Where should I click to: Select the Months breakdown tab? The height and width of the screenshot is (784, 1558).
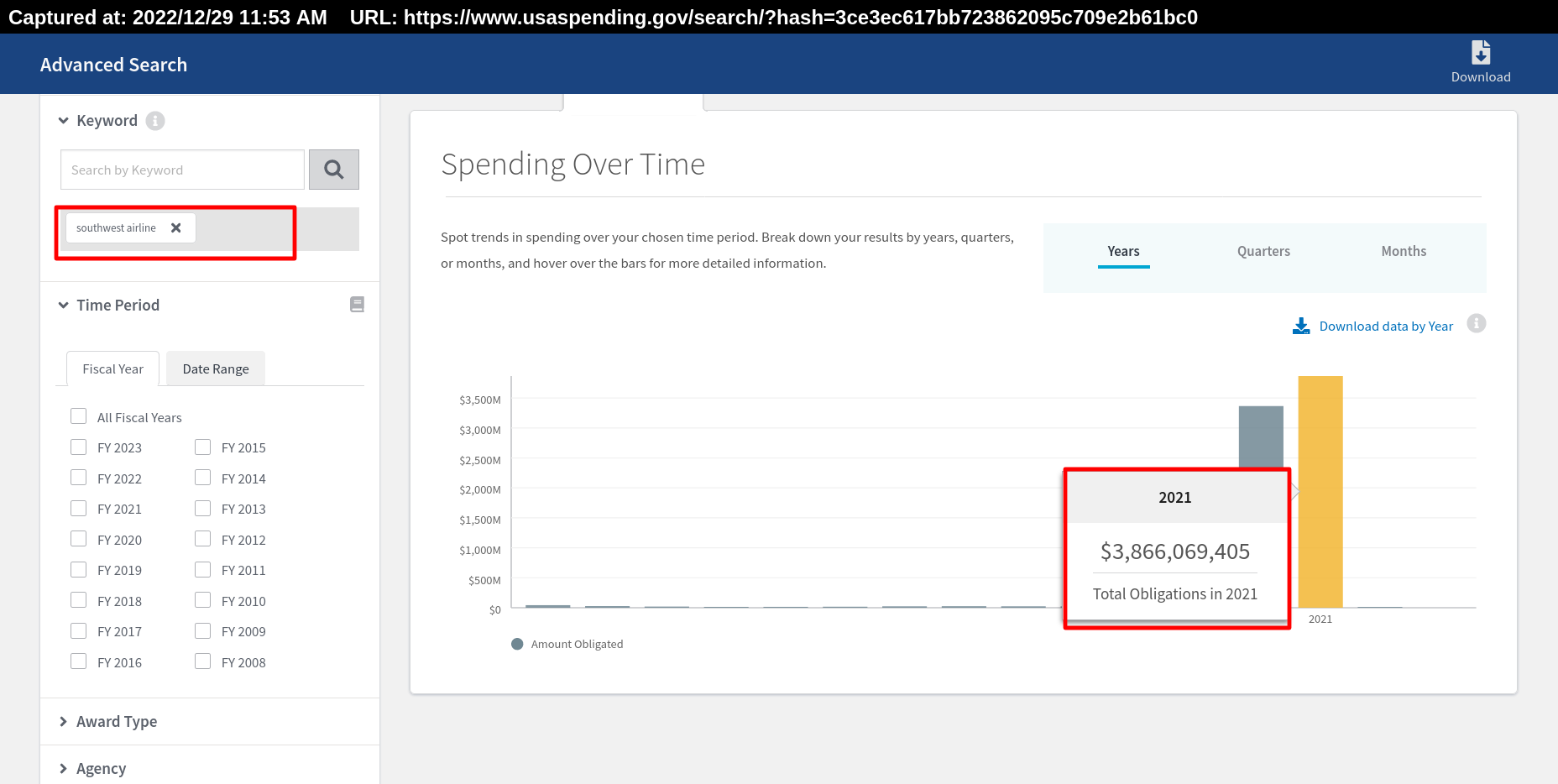pyautogui.click(x=1404, y=252)
